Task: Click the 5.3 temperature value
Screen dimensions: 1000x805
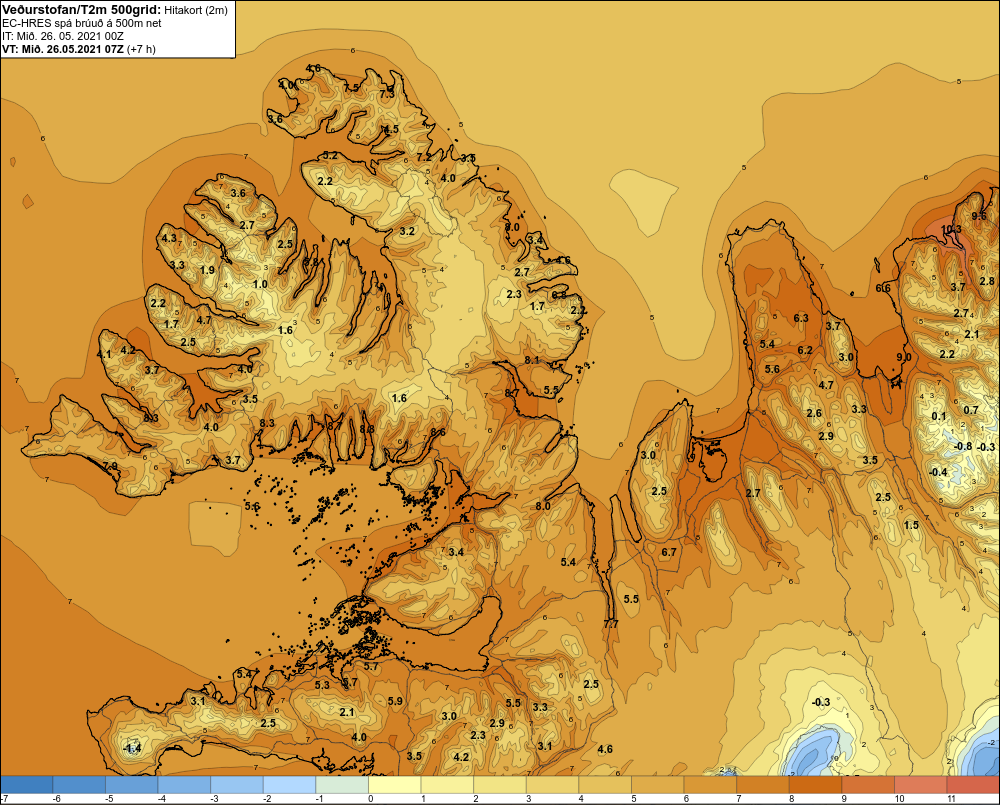Action: click(x=322, y=685)
